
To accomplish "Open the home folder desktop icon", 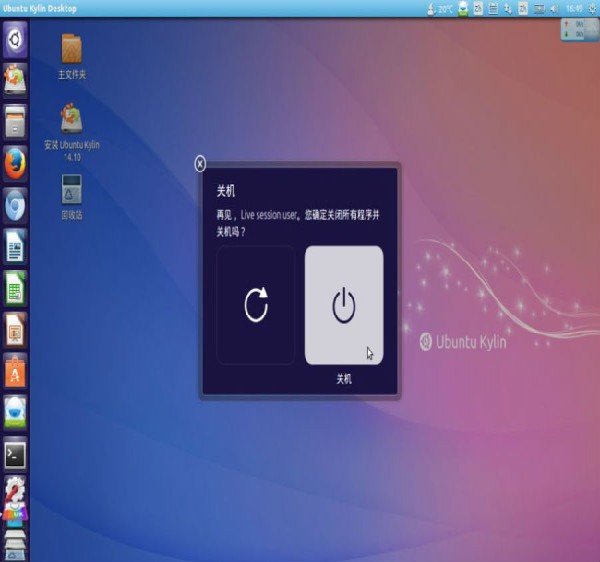I will pos(72,48).
